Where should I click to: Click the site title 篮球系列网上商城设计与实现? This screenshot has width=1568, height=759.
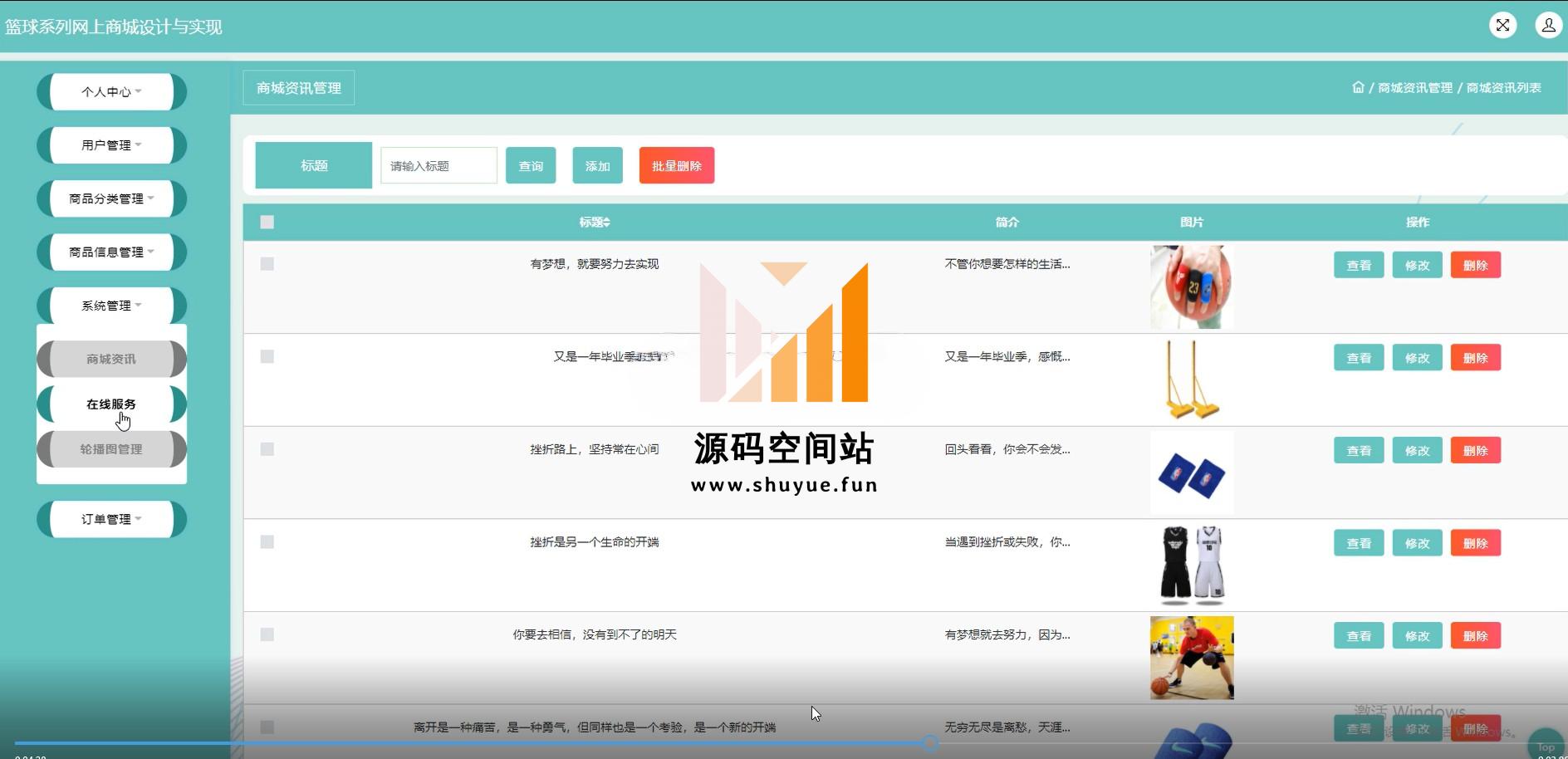tap(114, 27)
